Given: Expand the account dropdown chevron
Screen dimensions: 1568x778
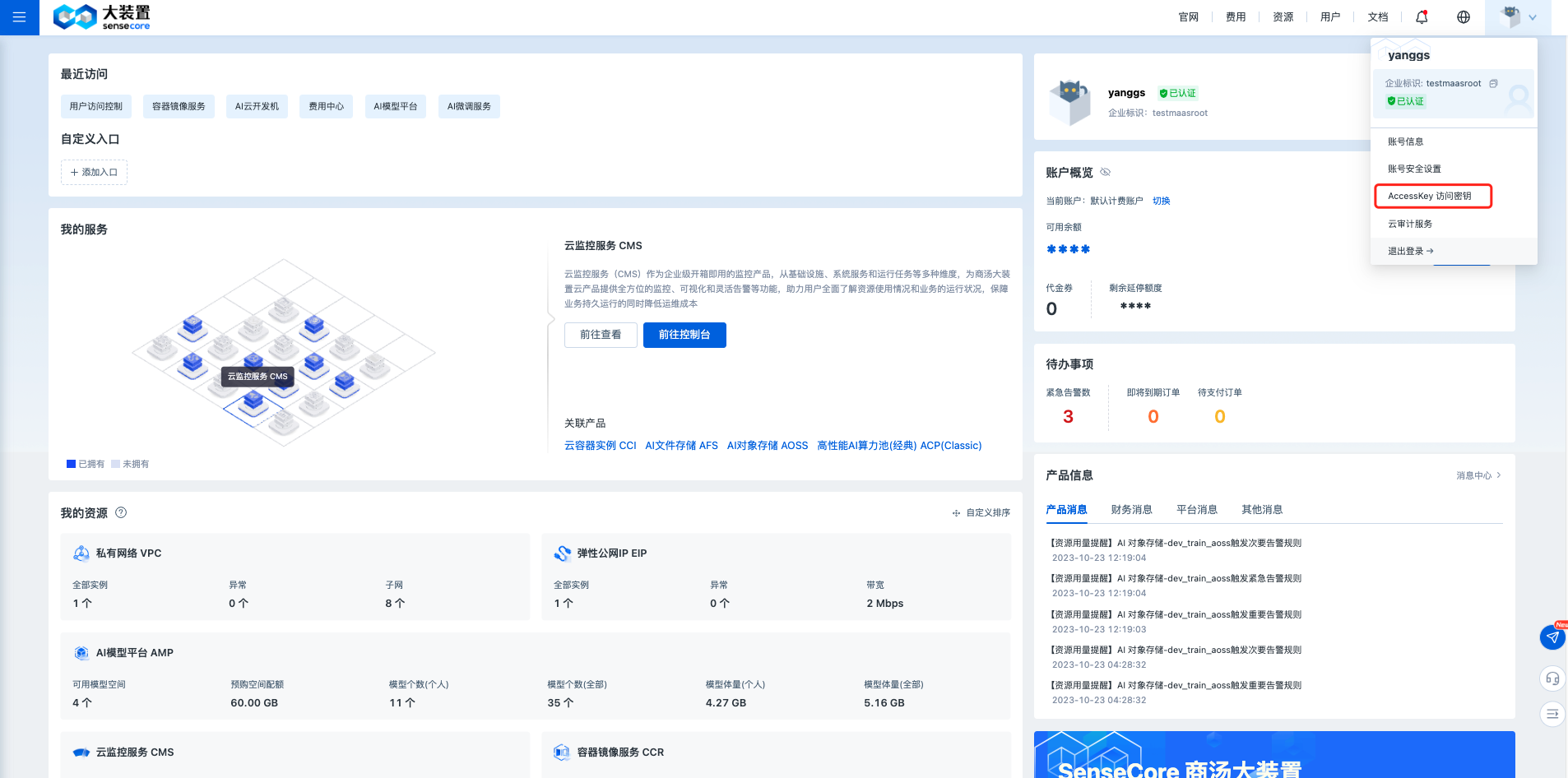Looking at the screenshot, I should click(x=1533, y=17).
